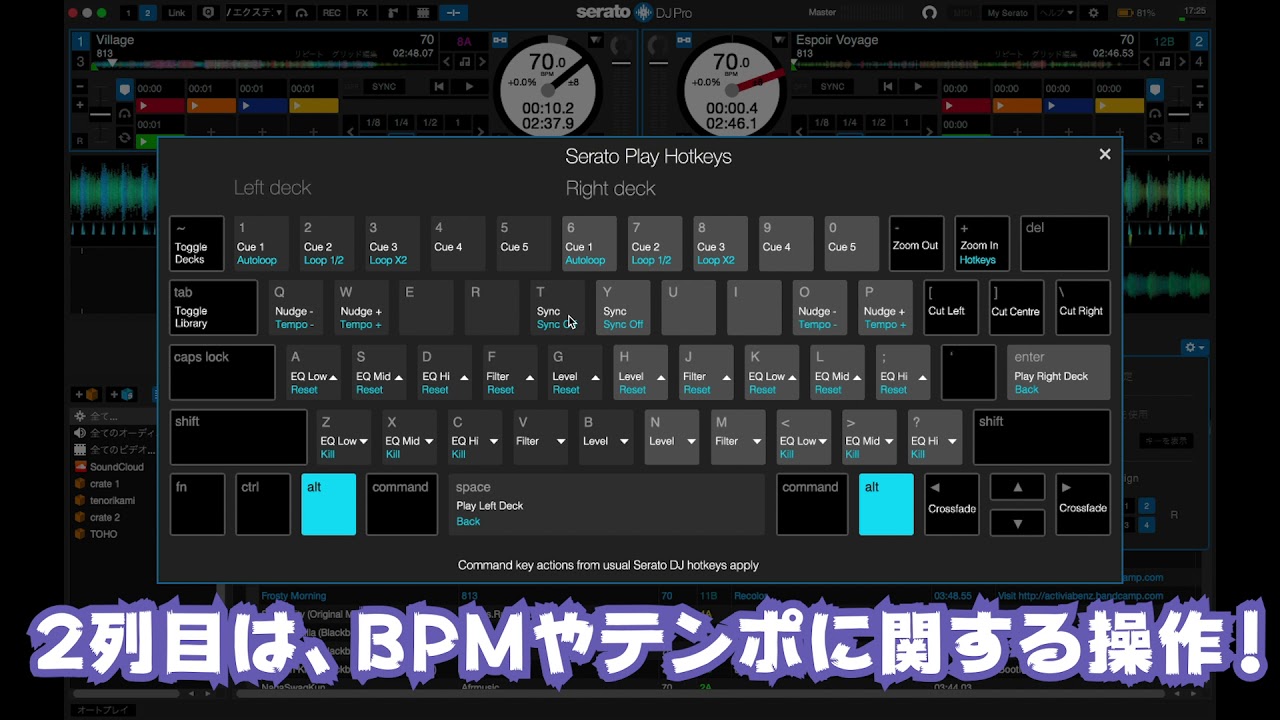Open the ヘルプ help dropdown
1280x720 pixels.
pyautogui.click(x=1056, y=13)
